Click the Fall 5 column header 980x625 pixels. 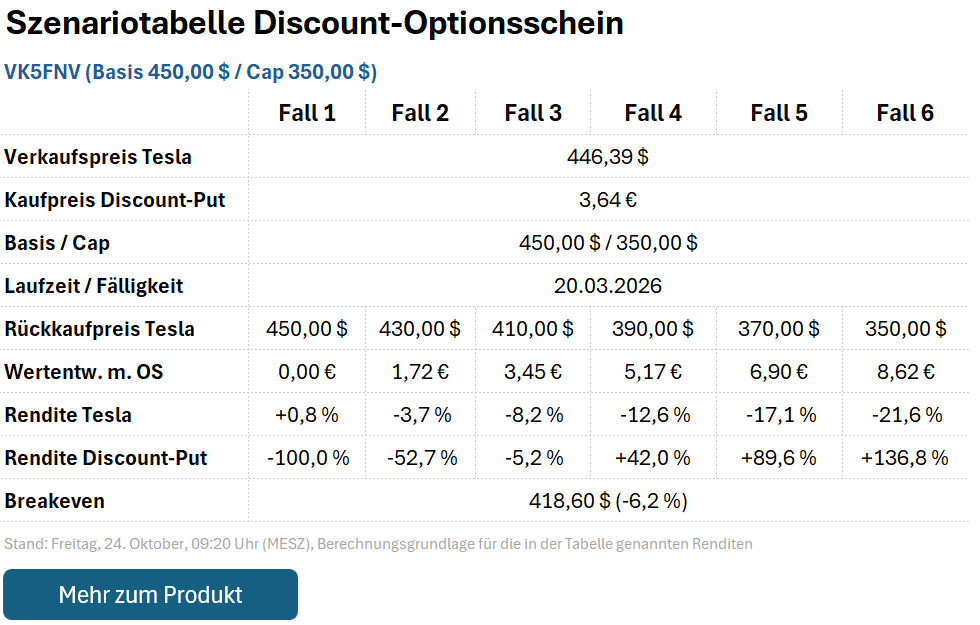[x=779, y=113]
